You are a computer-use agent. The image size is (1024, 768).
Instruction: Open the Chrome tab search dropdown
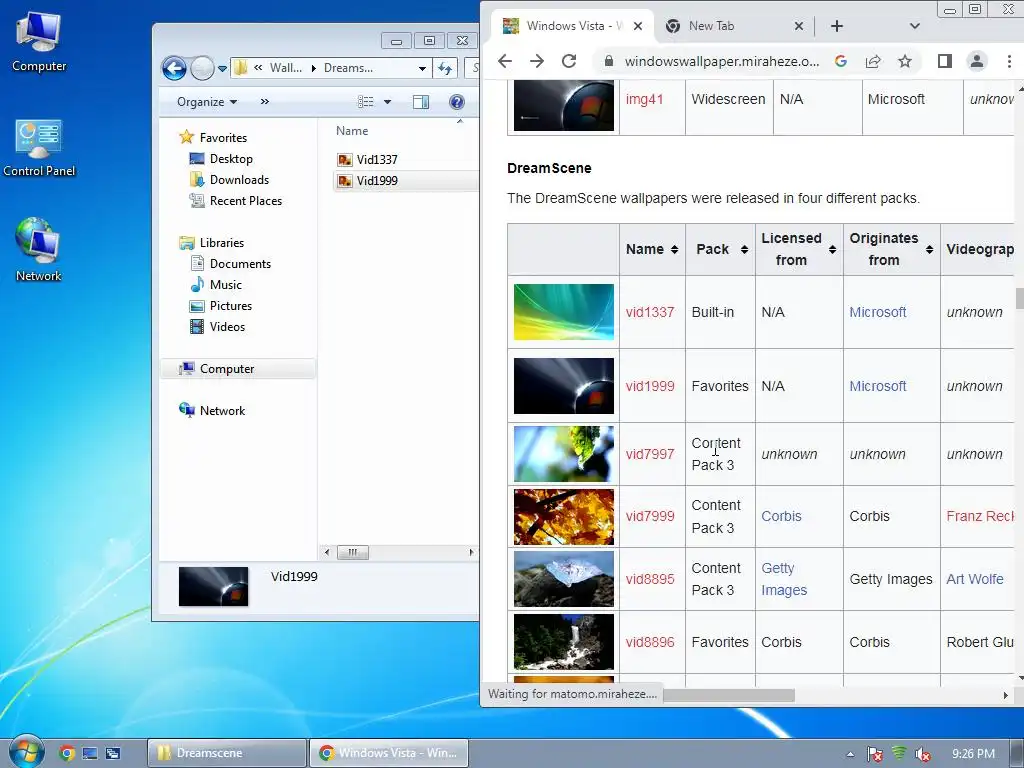[915, 26]
